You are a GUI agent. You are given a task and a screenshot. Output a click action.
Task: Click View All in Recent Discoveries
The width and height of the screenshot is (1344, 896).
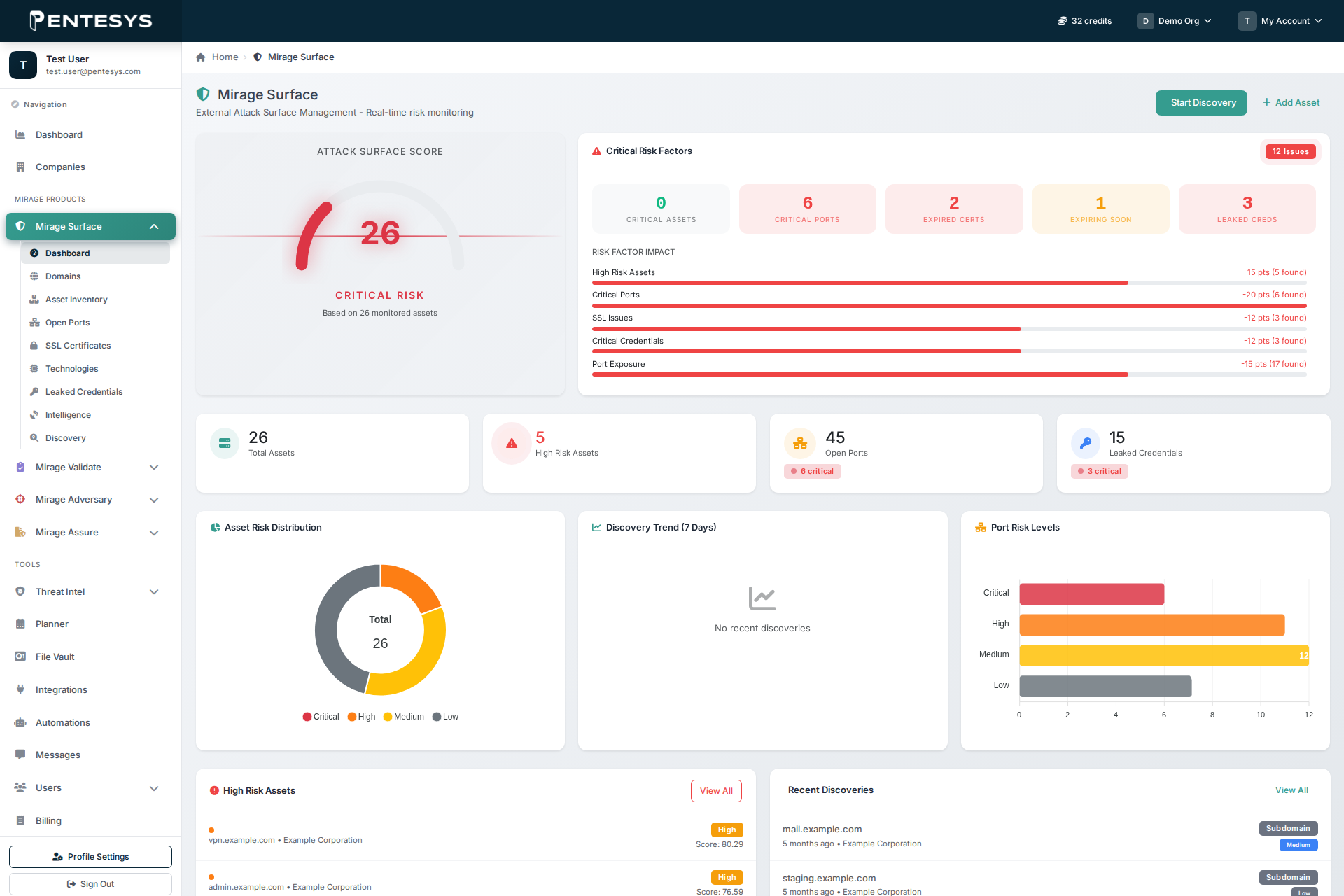(x=1291, y=790)
